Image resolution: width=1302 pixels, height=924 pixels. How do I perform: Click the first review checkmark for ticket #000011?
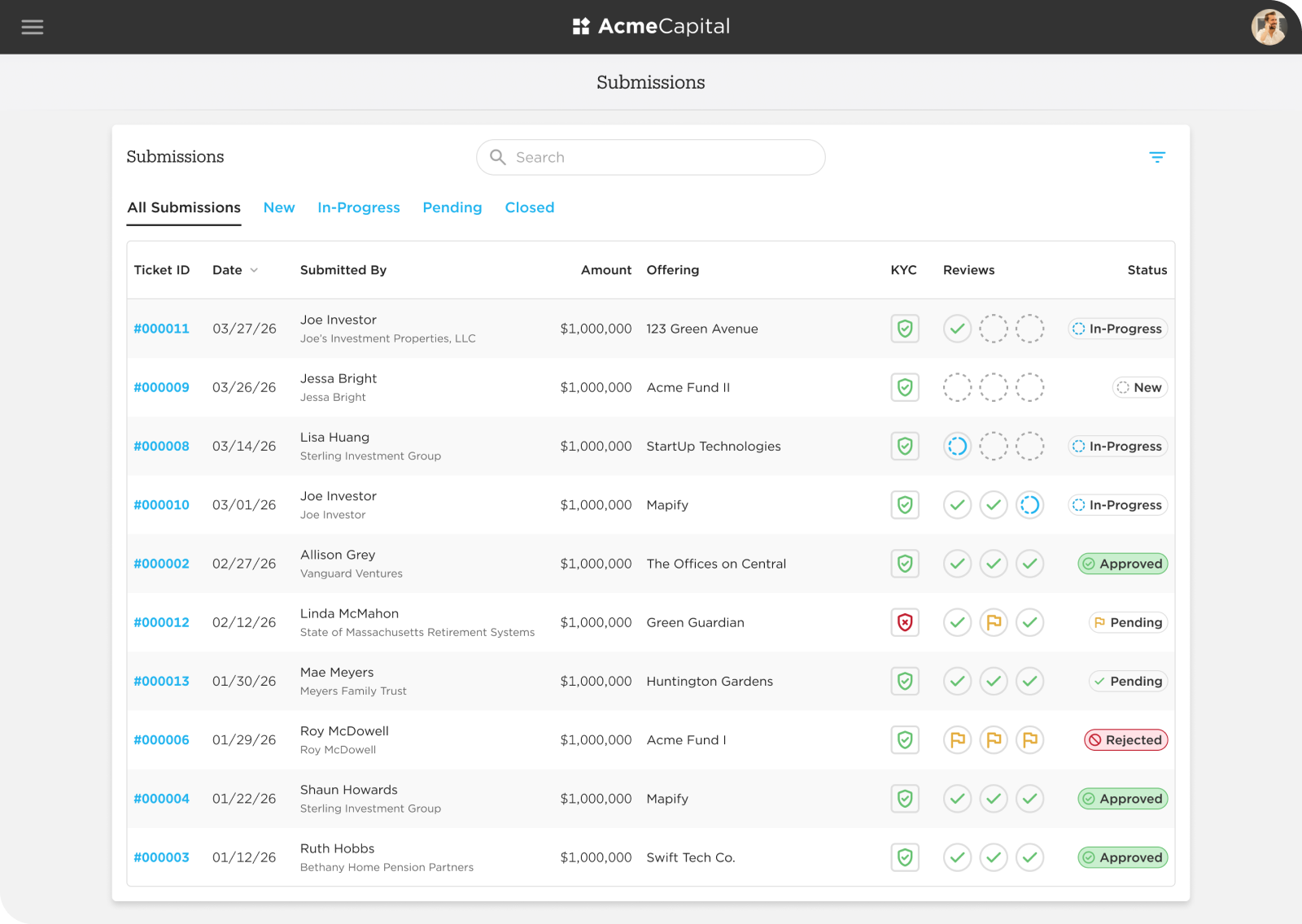(958, 329)
